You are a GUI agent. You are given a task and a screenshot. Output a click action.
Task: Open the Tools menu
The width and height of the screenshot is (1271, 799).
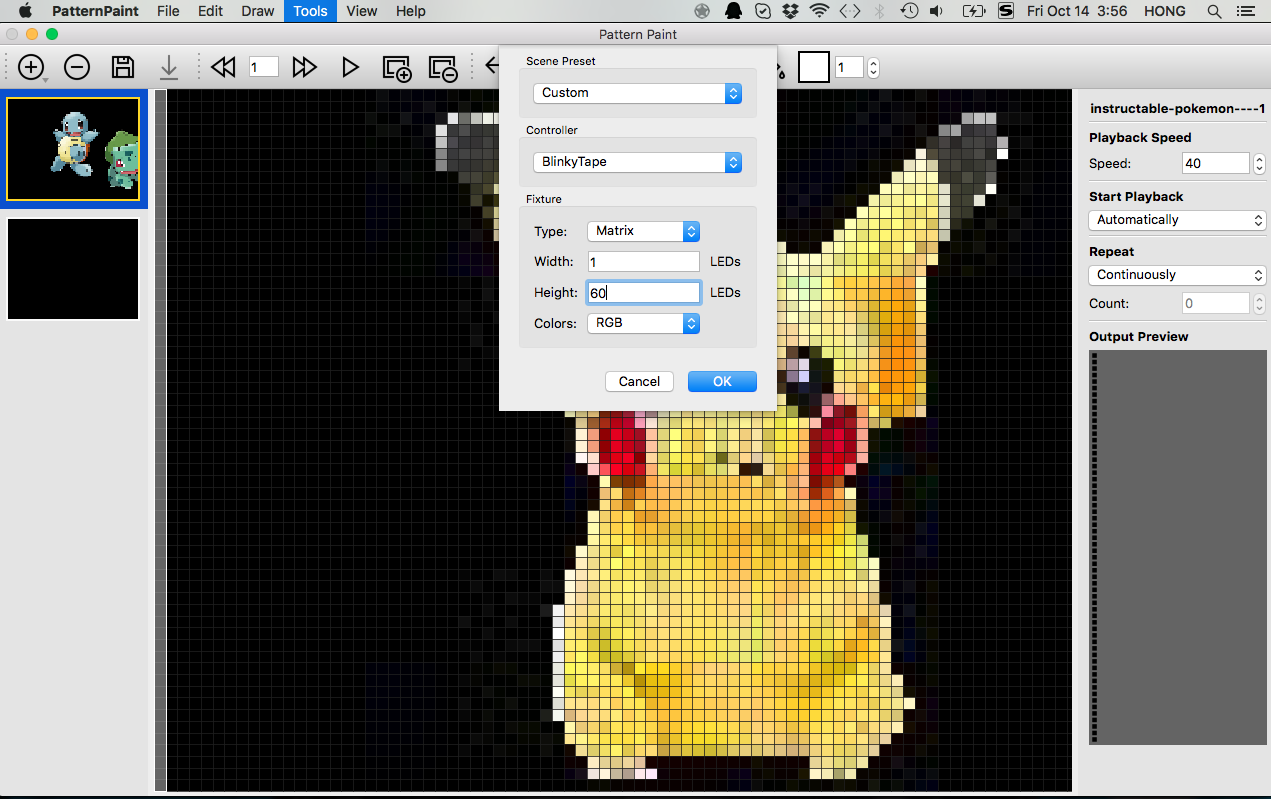coord(311,11)
